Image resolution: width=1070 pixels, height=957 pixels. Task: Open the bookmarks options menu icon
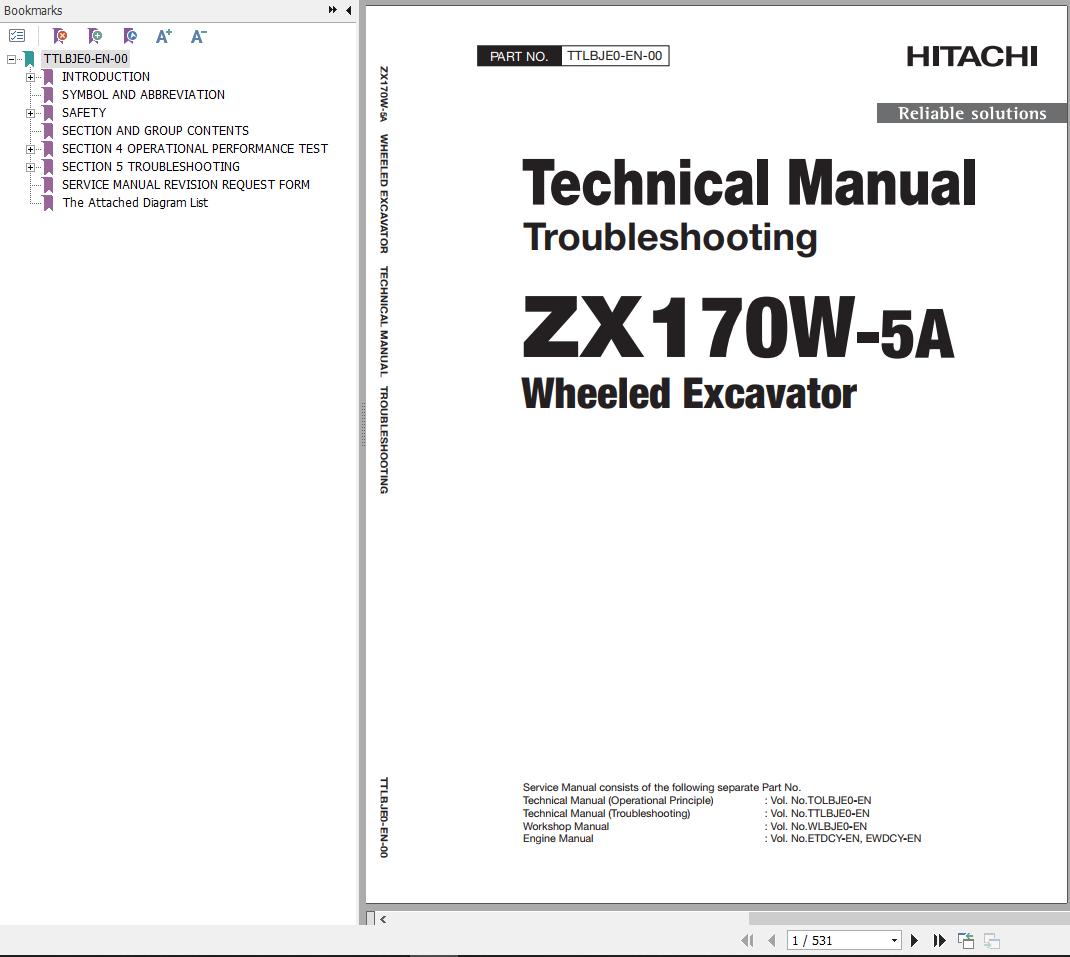[17, 35]
